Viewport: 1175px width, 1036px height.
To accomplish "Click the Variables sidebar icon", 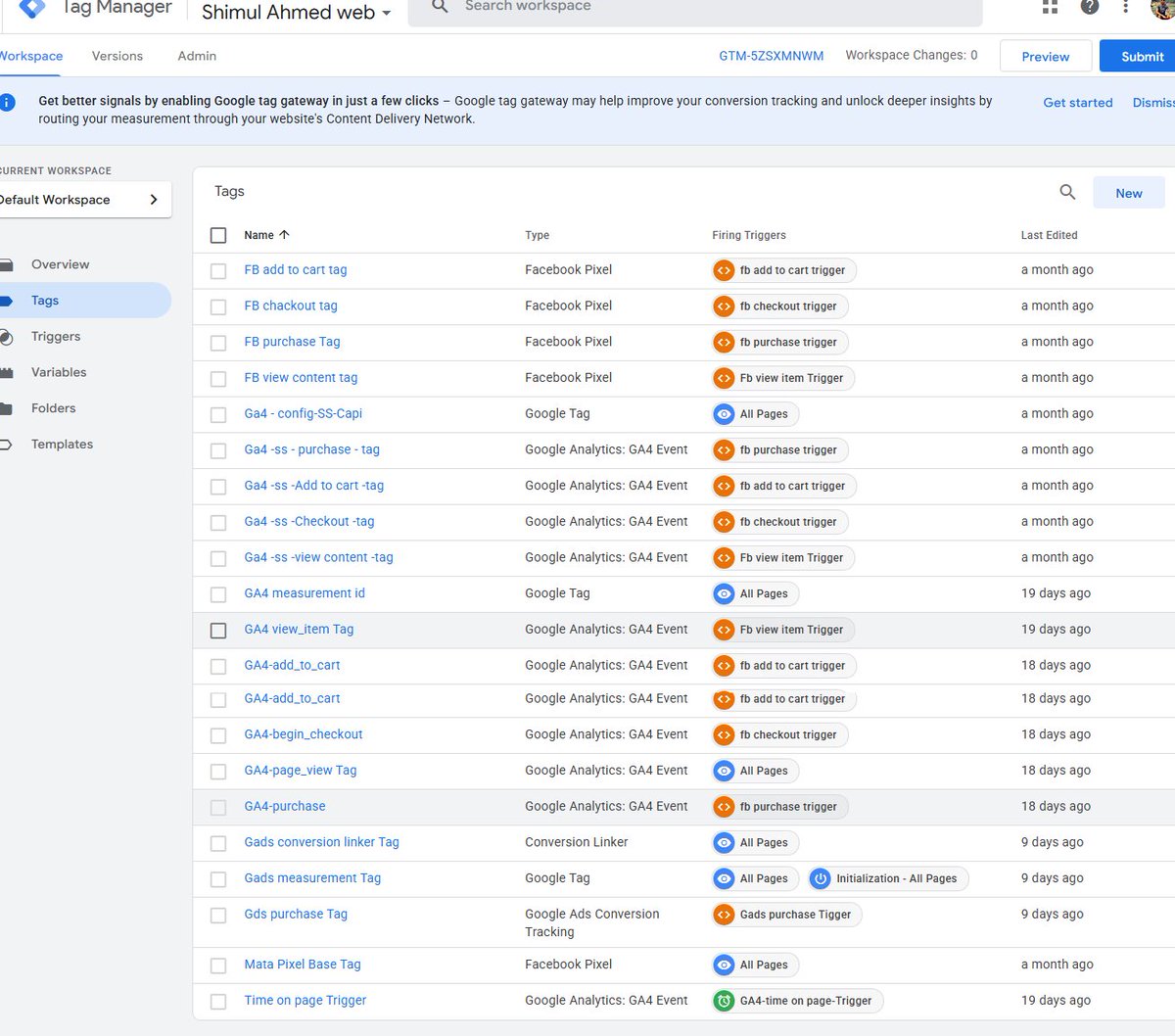I will pyautogui.click(x=7, y=372).
